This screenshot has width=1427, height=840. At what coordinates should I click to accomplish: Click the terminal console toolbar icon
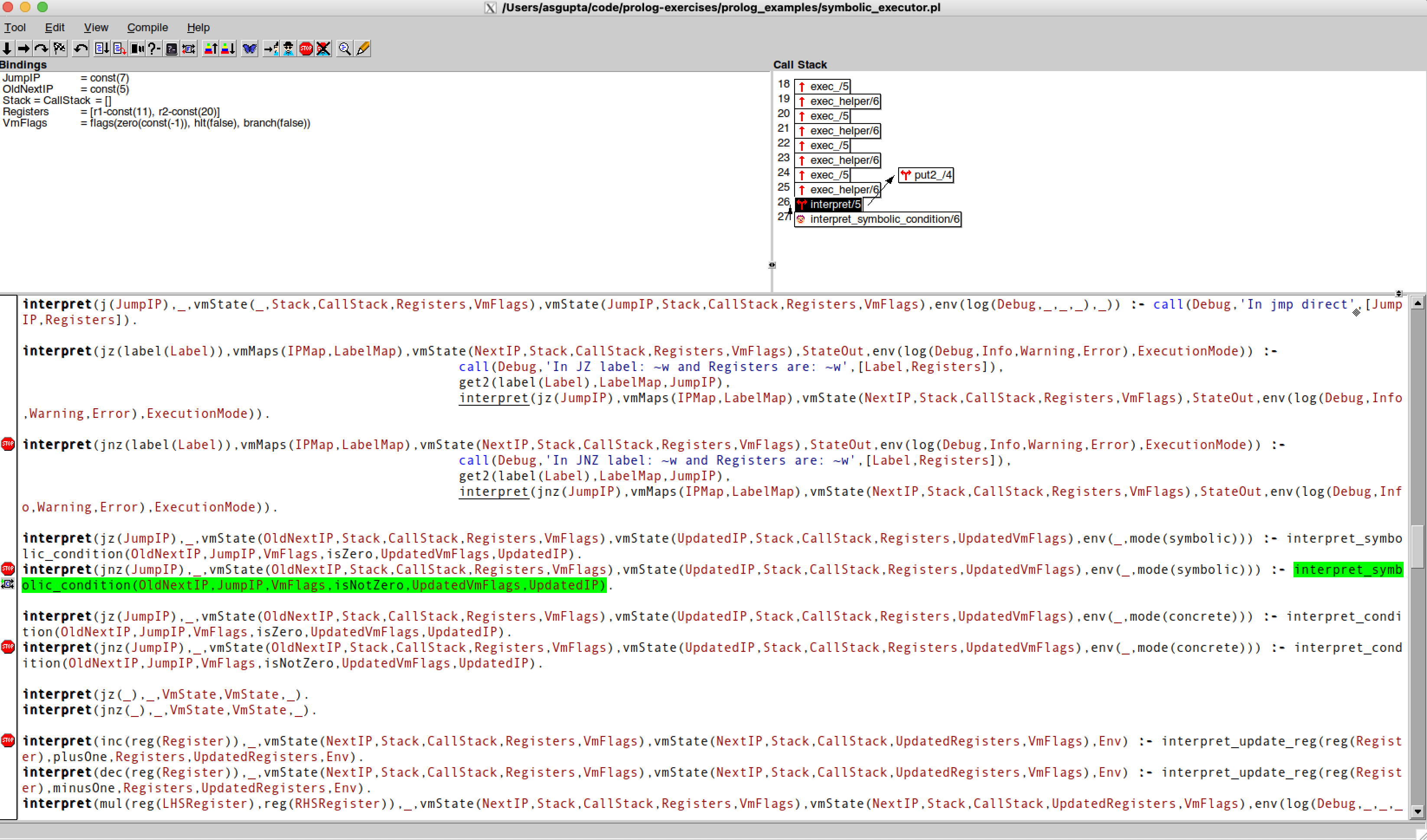pyautogui.click(x=172, y=49)
